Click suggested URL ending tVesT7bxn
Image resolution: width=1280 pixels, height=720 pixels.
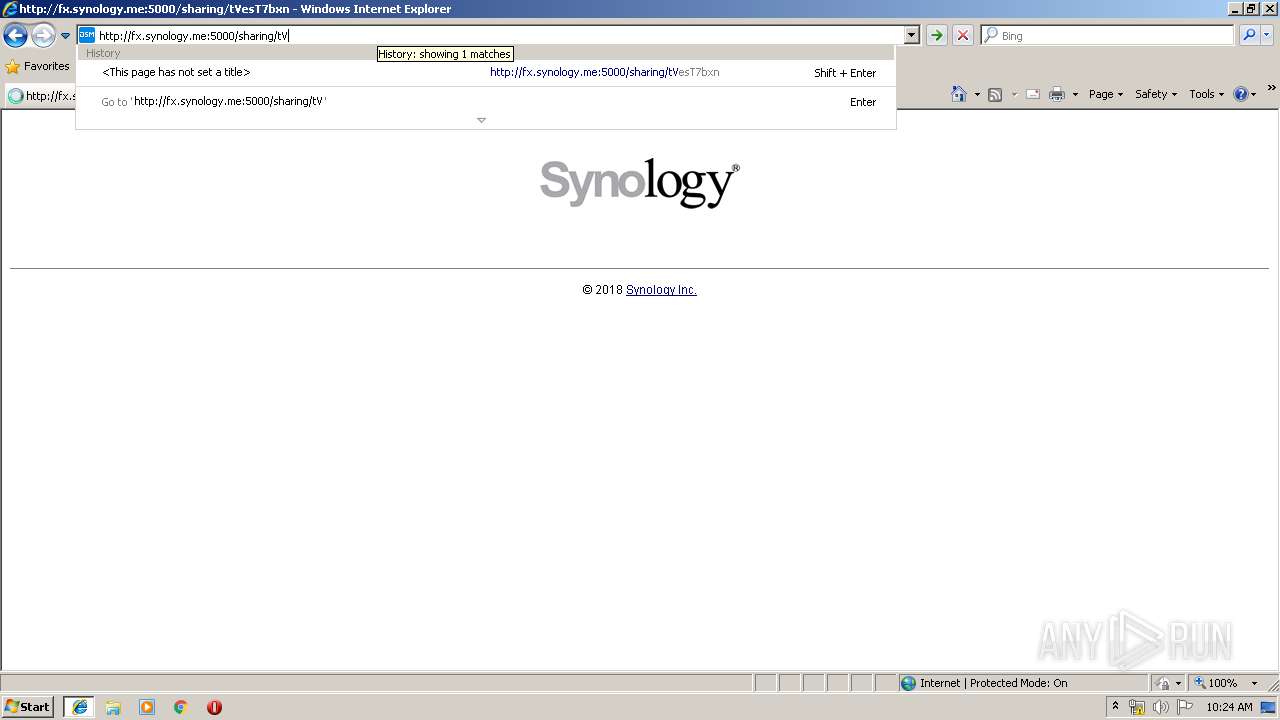click(604, 72)
